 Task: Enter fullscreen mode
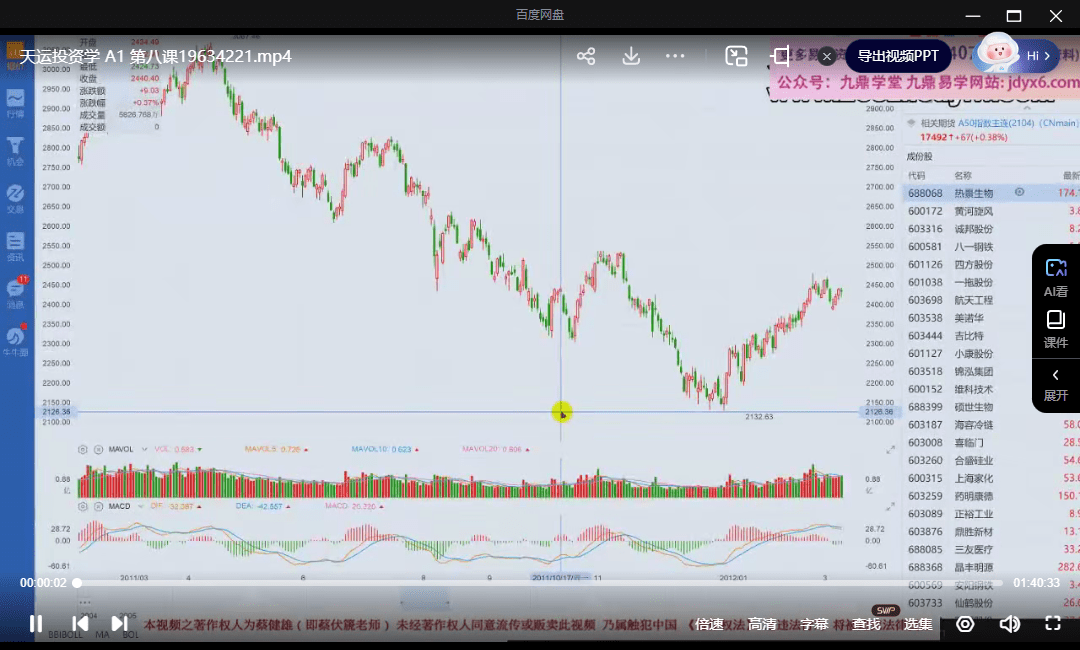(1052, 624)
